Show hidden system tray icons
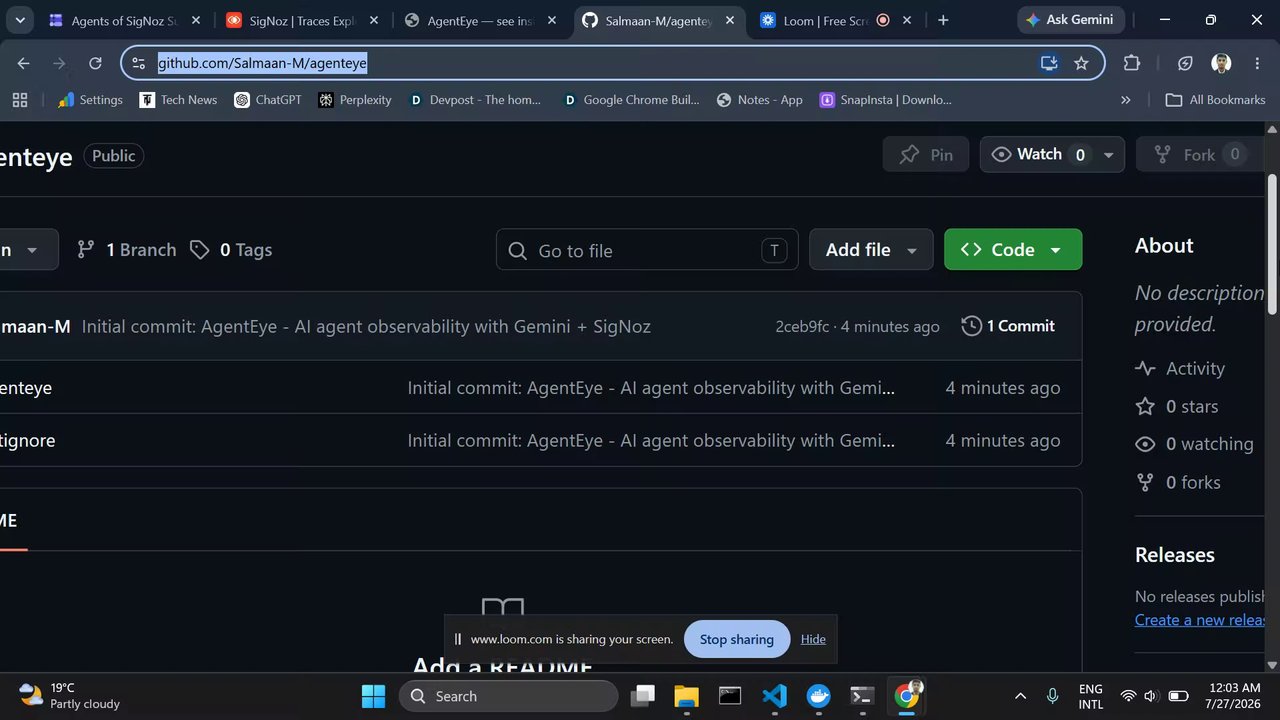The height and width of the screenshot is (720, 1280). click(1020, 696)
